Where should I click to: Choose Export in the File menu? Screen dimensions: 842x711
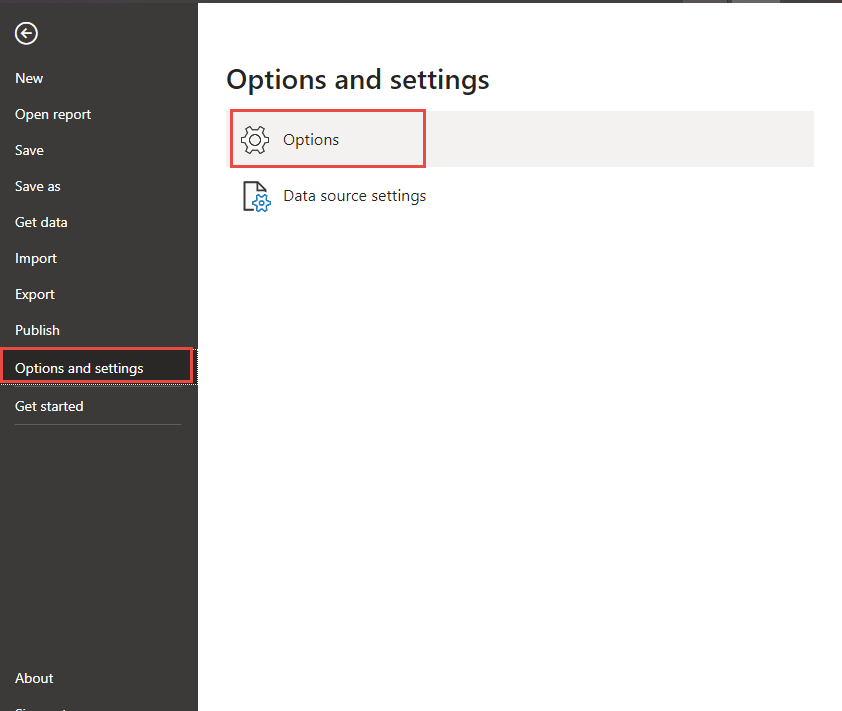point(35,294)
